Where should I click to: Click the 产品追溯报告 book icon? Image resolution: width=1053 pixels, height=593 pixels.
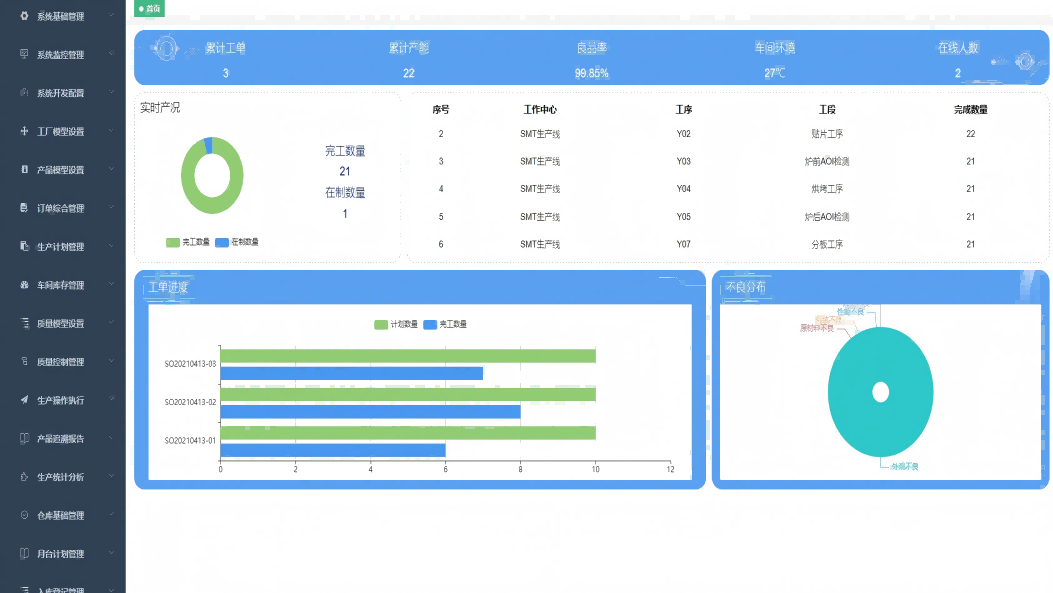[25, 438]
